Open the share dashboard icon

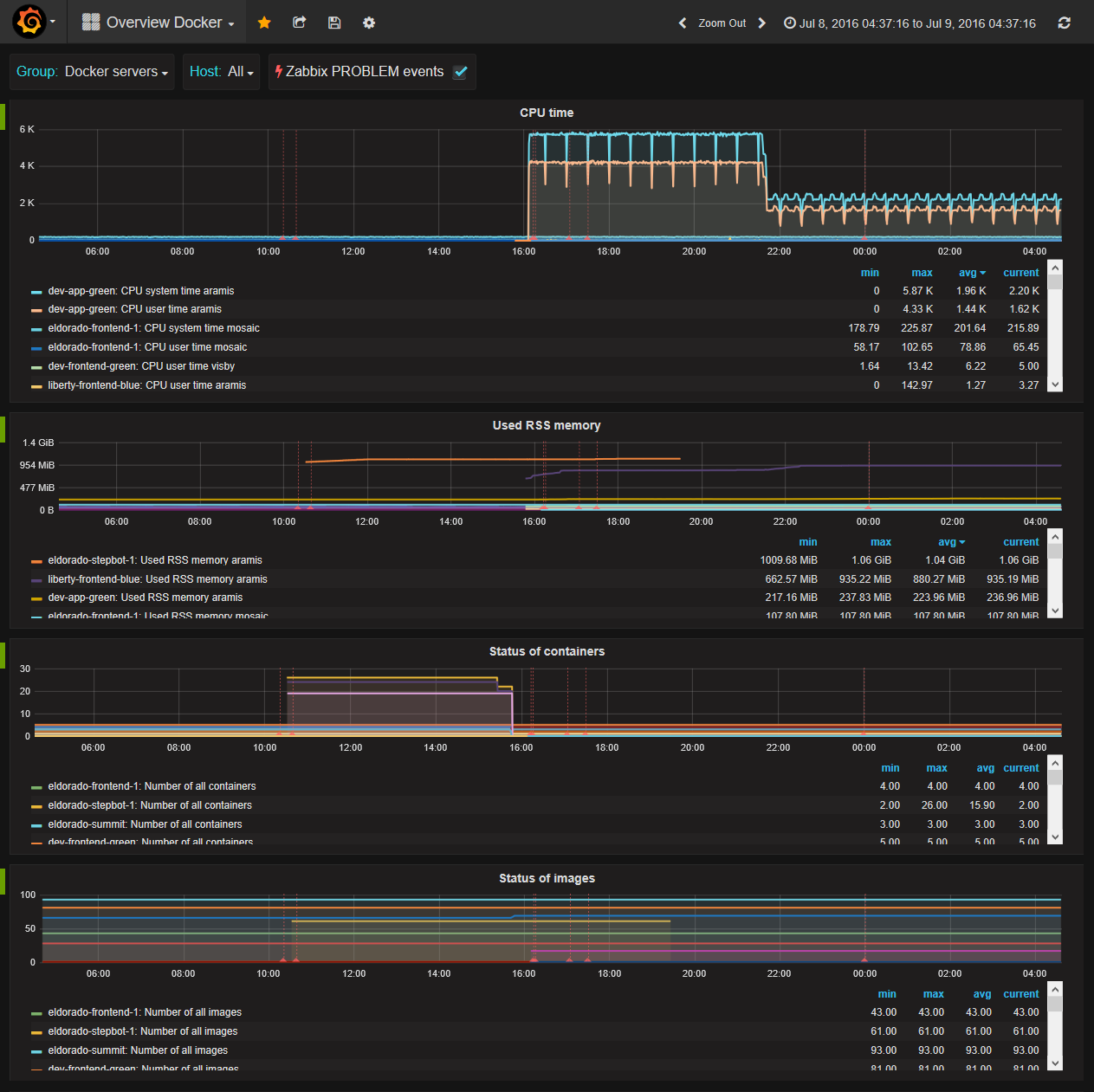(299, 23)
